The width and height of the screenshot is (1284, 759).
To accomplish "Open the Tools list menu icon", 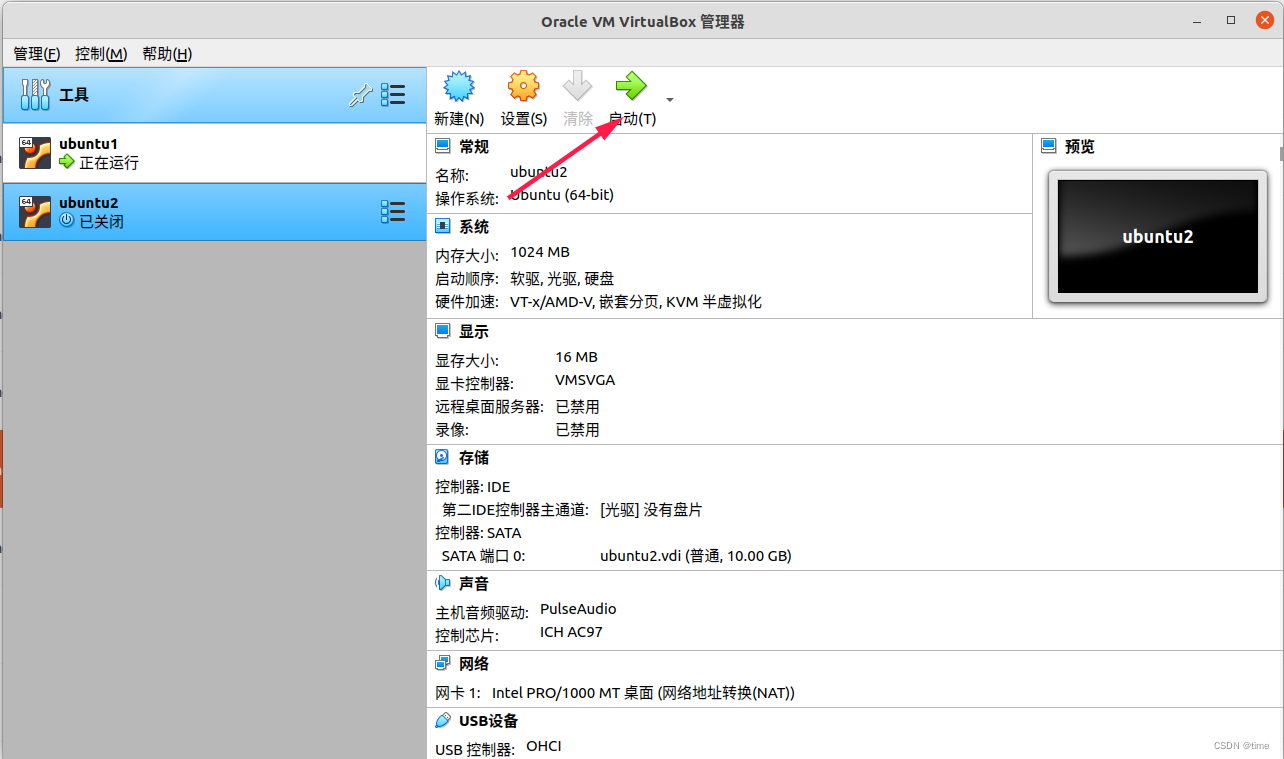I will 393,95.
